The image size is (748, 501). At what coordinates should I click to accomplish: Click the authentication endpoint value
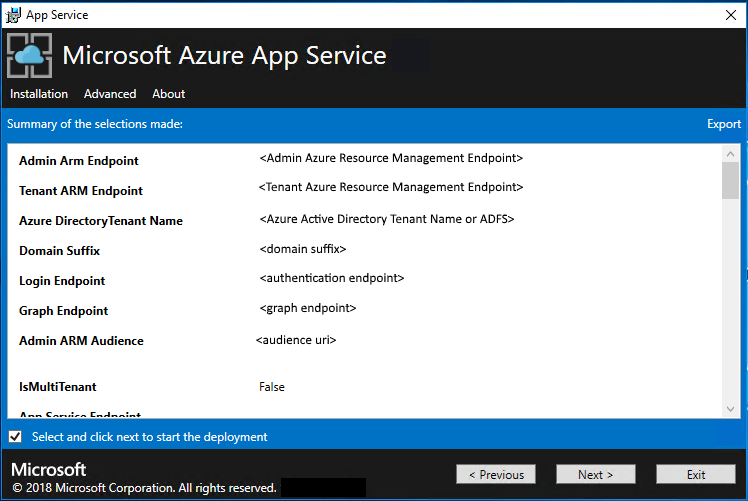pos(332,278)
